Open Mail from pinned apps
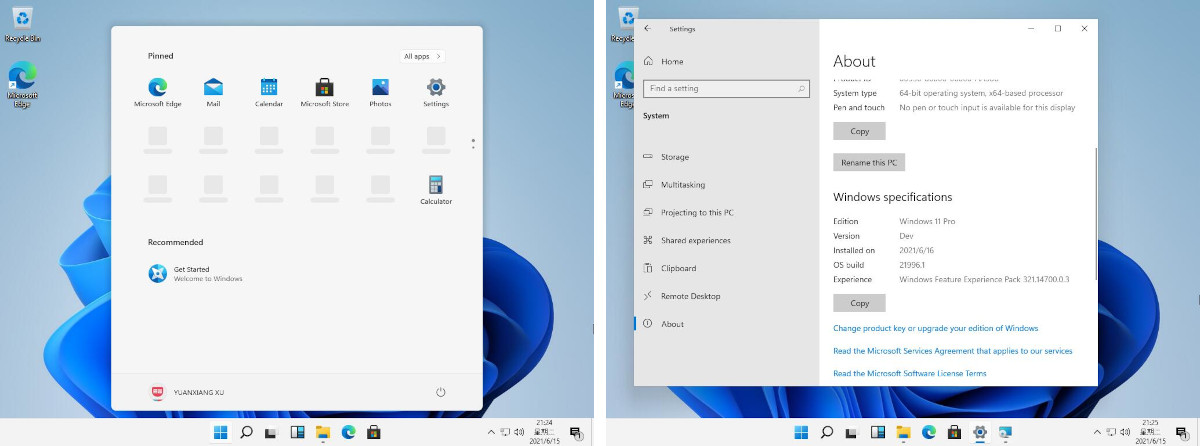This screenshot has width=1200, height=446. [213, 92]
